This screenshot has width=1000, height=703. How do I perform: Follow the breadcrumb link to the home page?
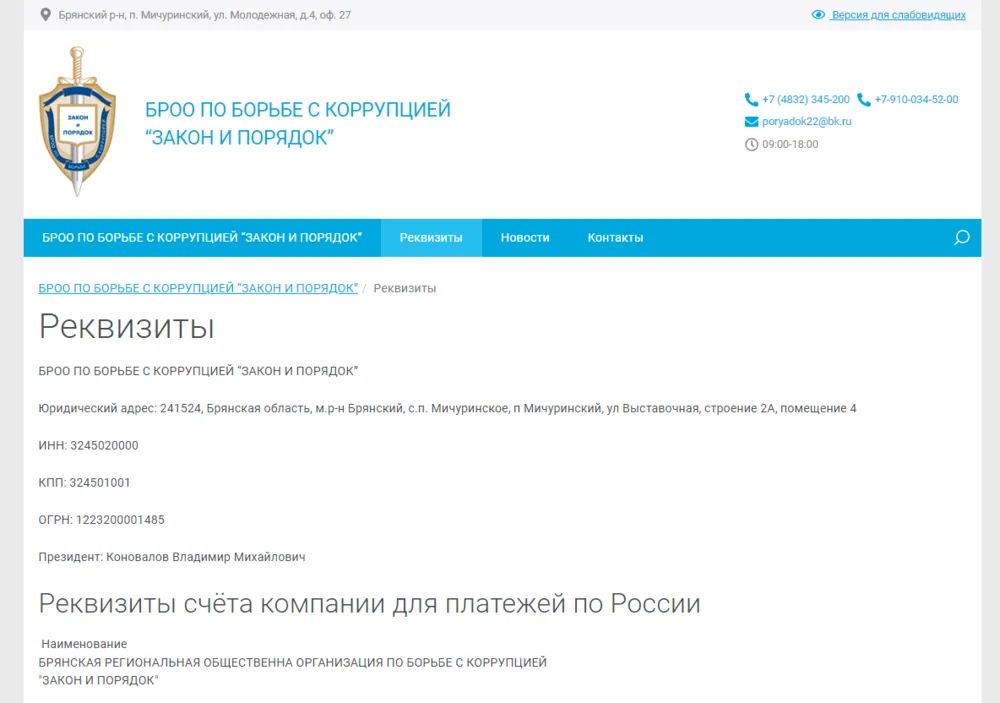pos(198,288)
